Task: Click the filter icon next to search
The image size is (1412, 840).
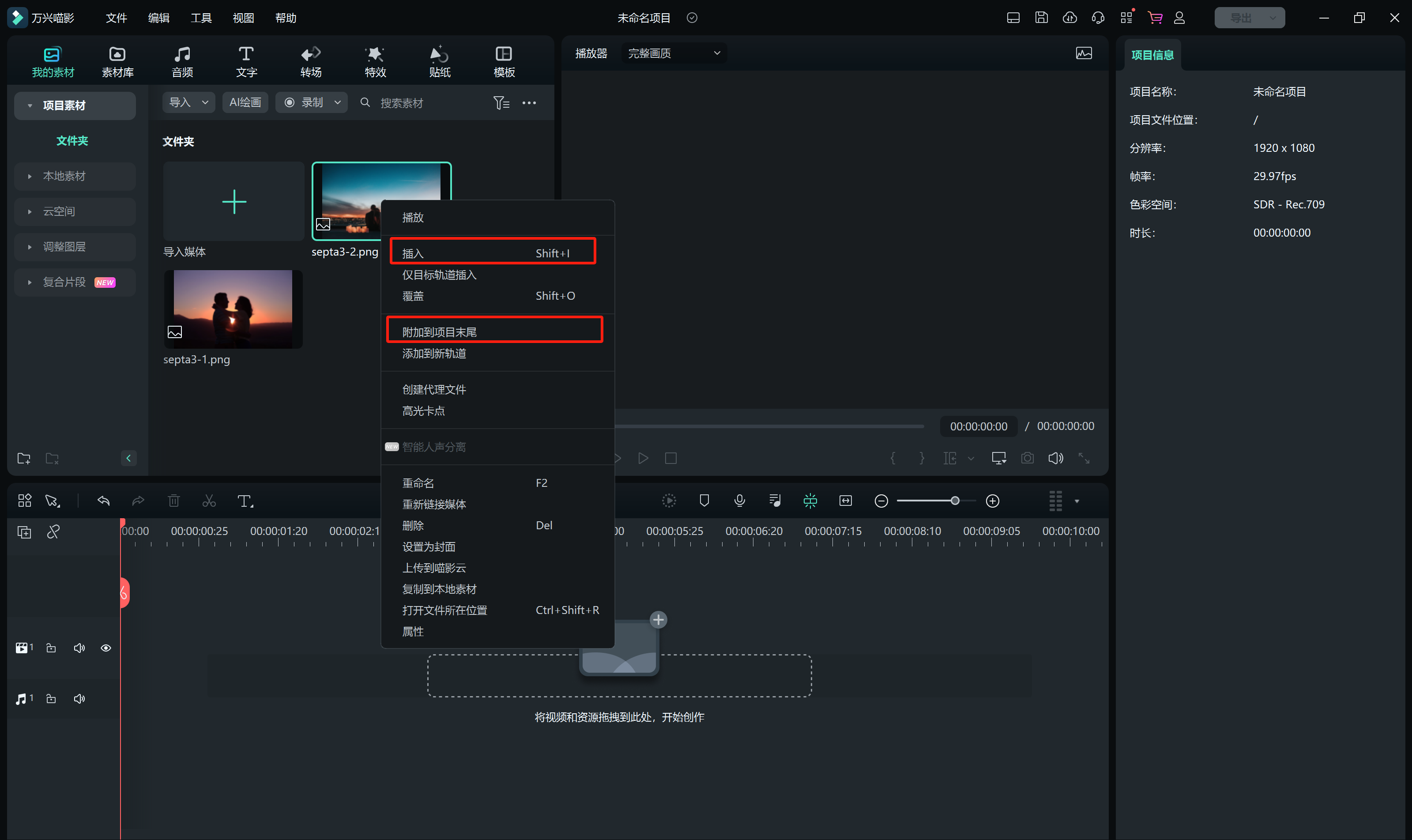Action: click(x=501, y=102)
